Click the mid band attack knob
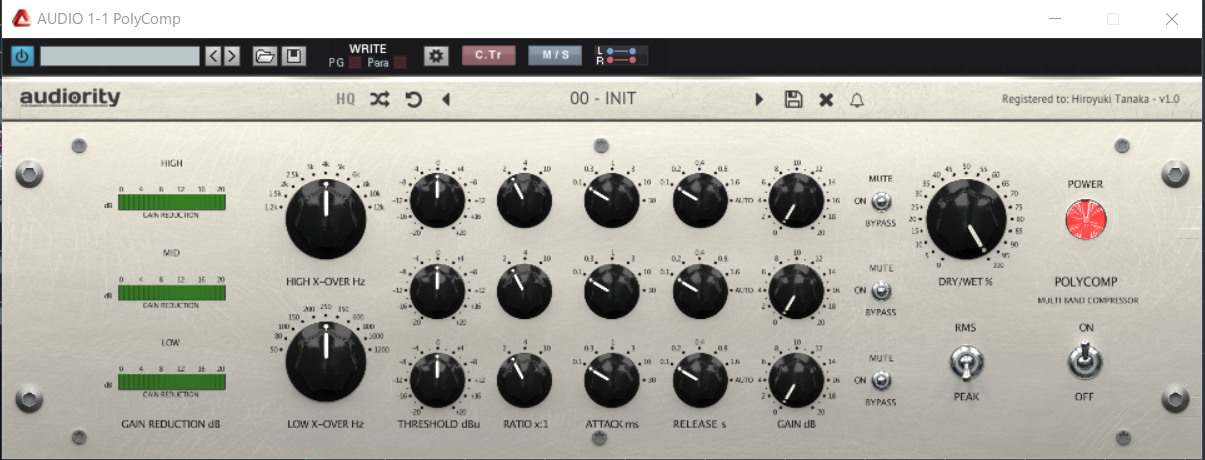The image size is (1205, 460). coord(612,291)
